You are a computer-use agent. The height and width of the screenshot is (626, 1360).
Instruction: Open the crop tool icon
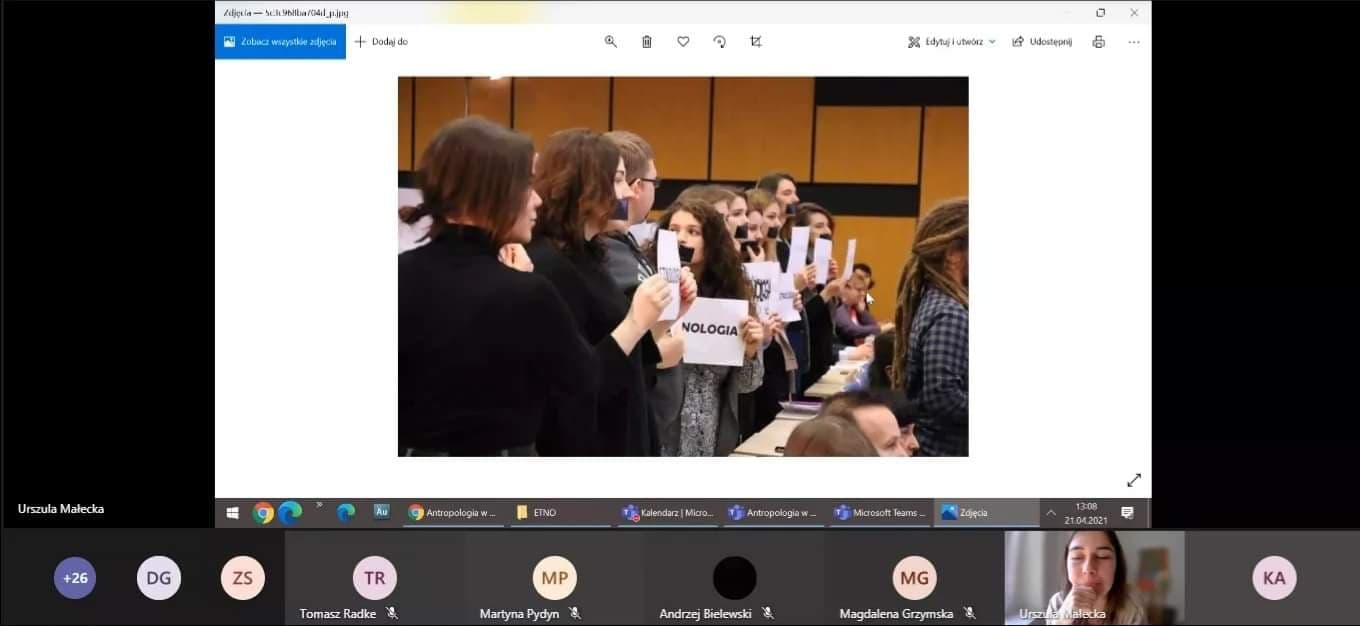(756, 42)
